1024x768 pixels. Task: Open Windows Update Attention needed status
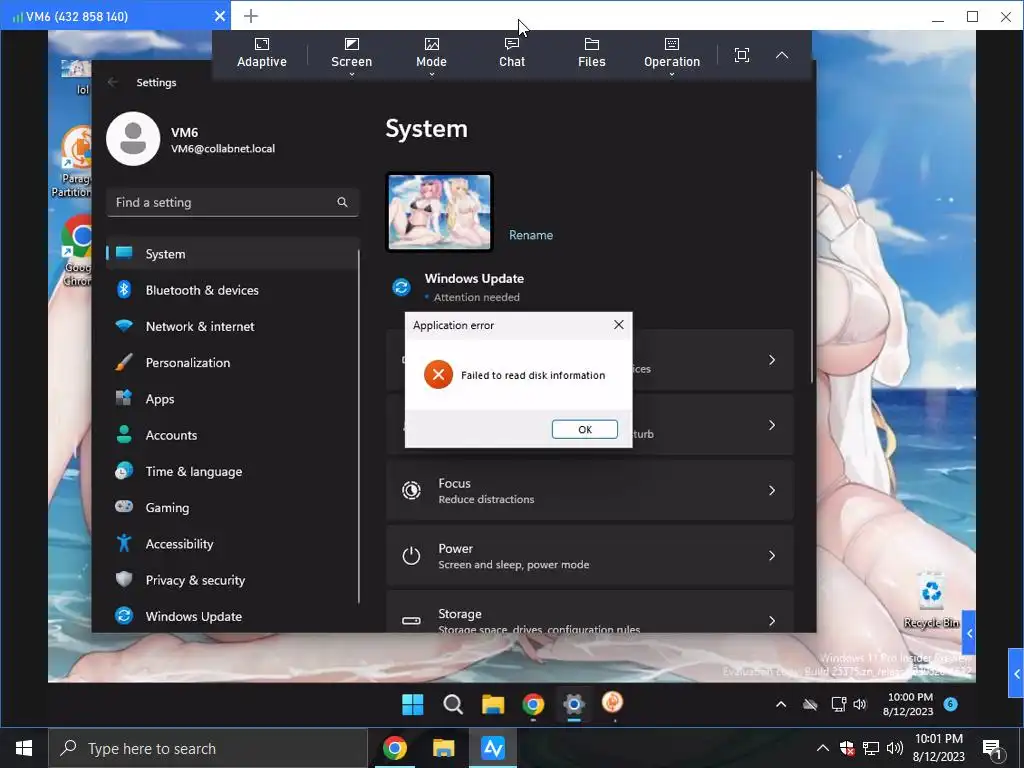click(x=458, y=287)
